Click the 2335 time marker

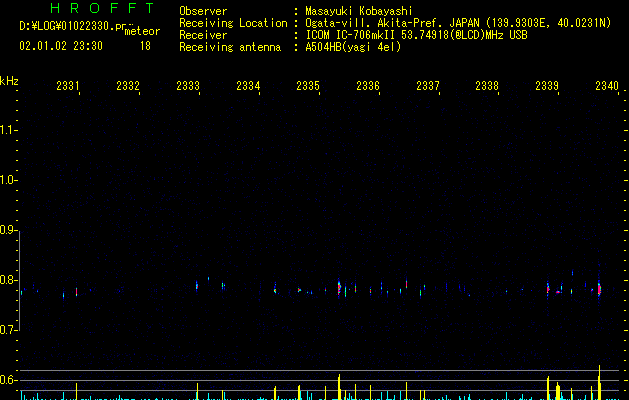pyautogui.click(x=308, y=86)
